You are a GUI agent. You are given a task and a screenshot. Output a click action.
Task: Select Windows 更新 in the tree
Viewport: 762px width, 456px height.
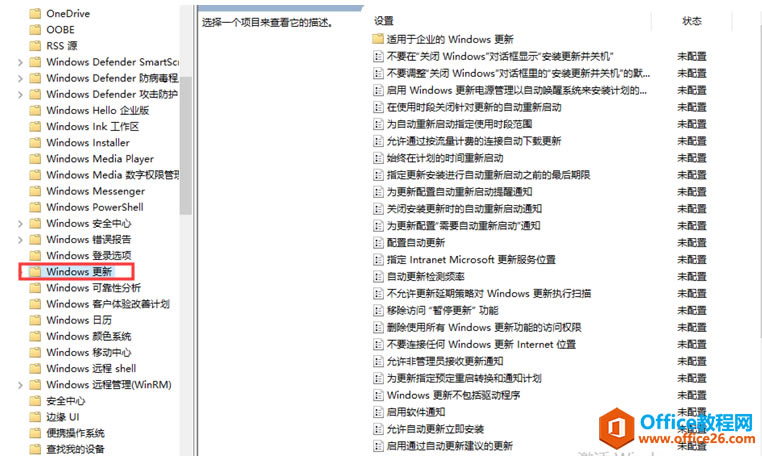click(79, 271)
